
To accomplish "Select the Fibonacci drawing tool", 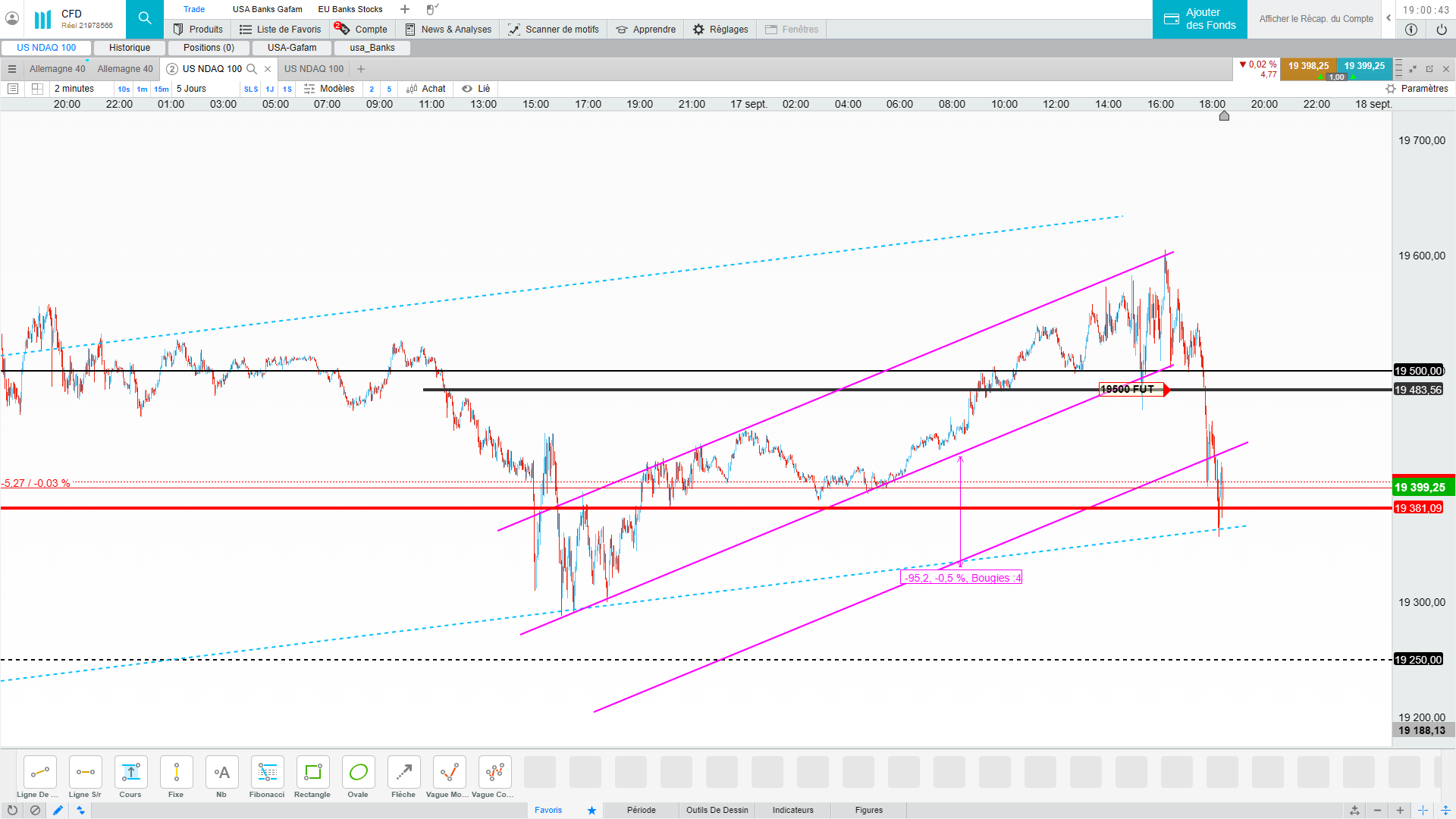I will pyautogui.click(x=267, y=773).
